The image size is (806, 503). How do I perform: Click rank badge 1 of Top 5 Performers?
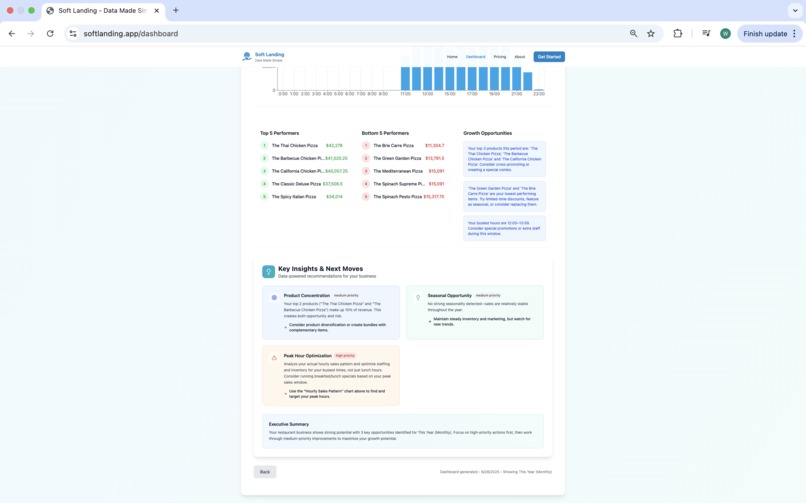point(264,145)
